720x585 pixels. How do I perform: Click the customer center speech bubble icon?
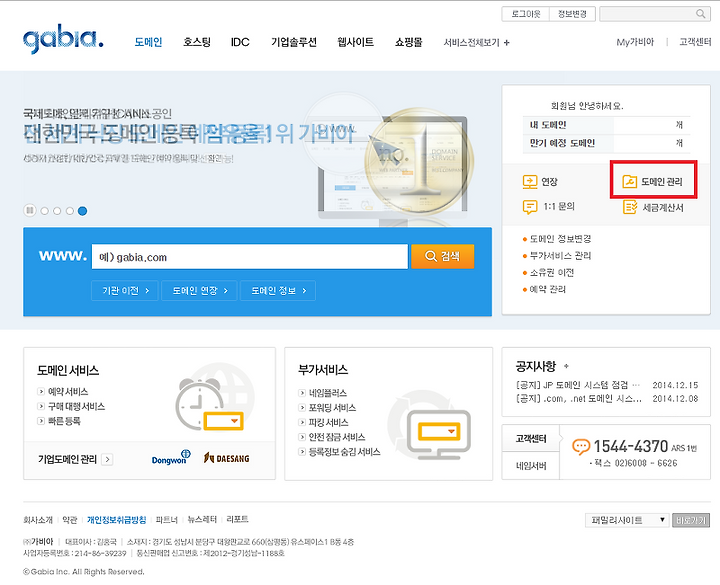tap(581, 446)
